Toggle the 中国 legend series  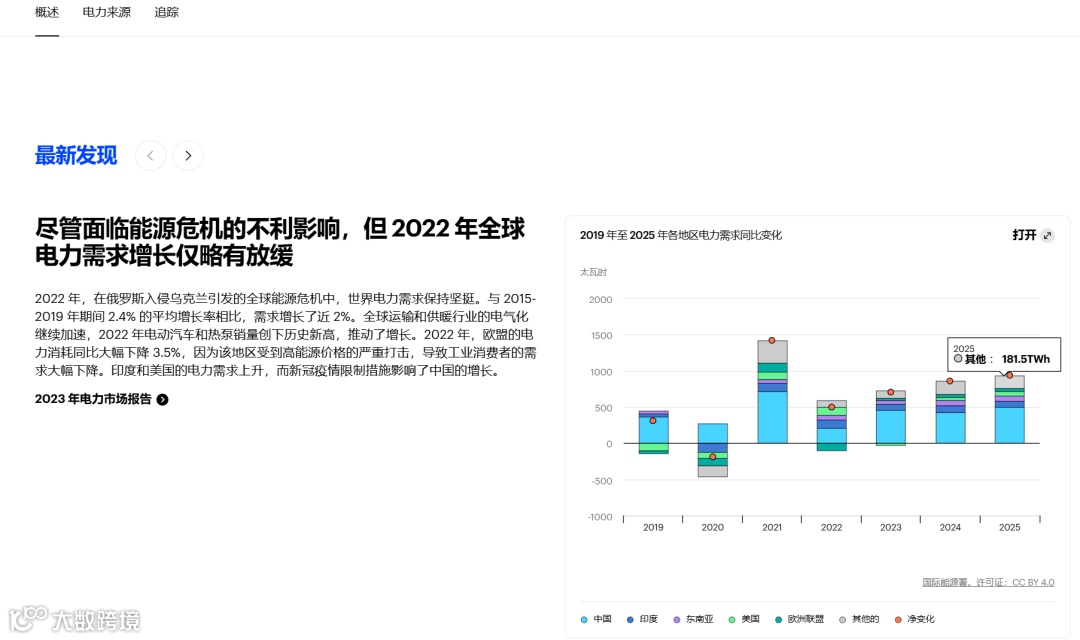[596, 619]
